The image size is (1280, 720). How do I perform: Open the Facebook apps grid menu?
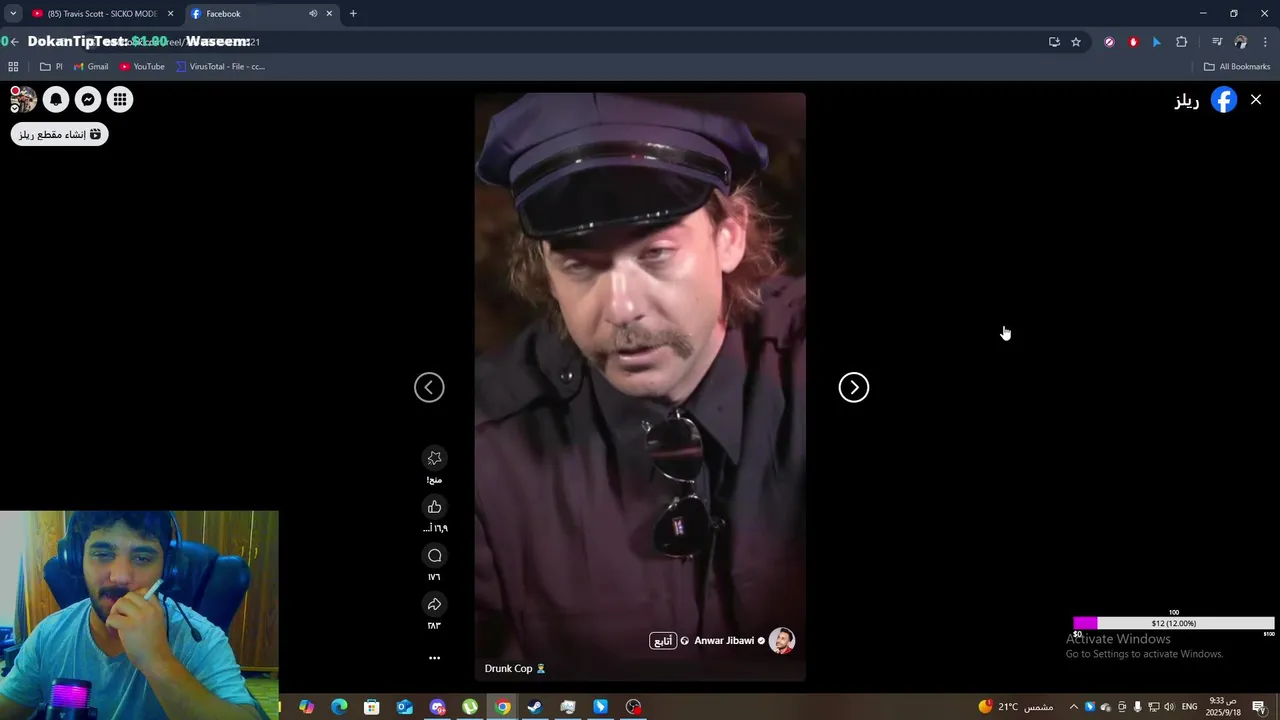tap(120, 99)
